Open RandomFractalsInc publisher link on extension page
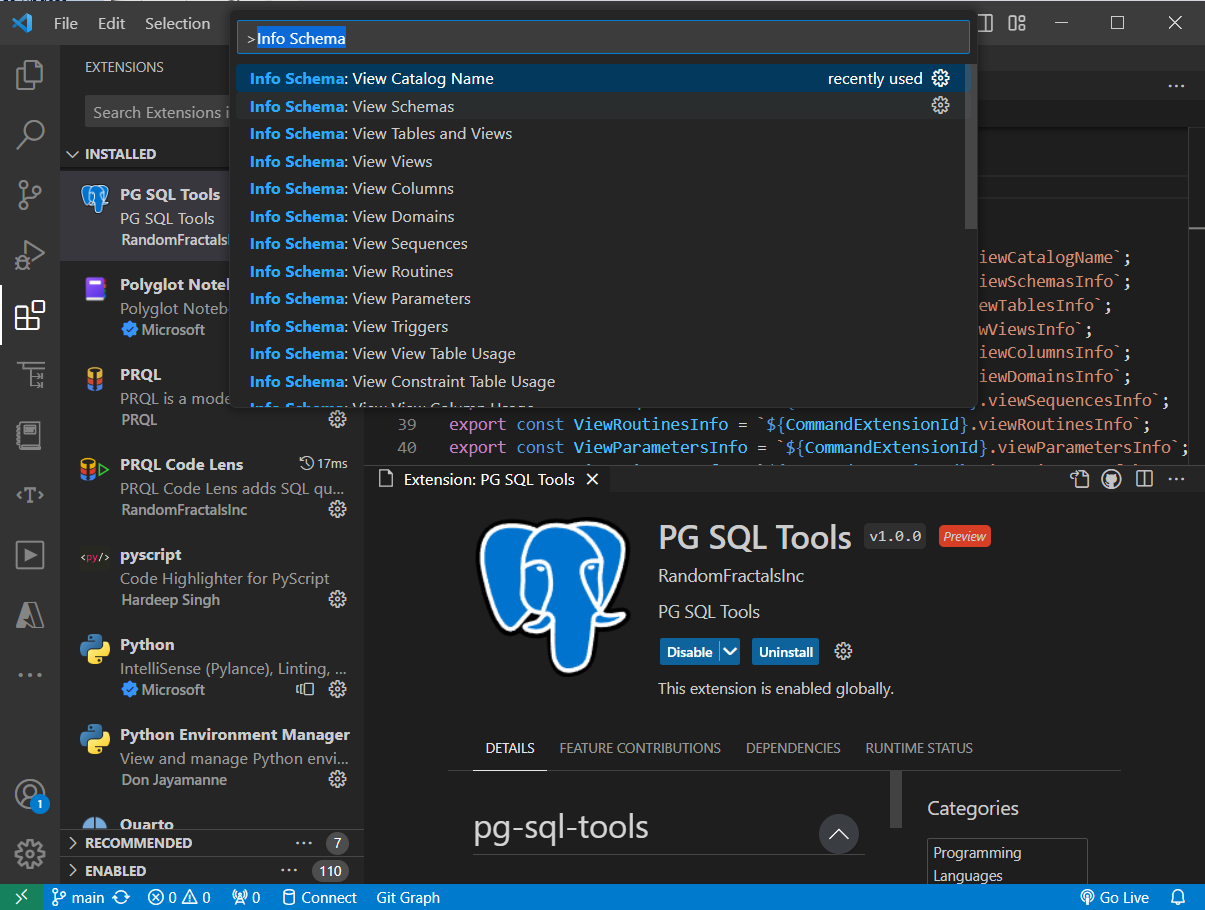Image resolution: width=1205 pixels, height=910 pixels. point(731,576)
